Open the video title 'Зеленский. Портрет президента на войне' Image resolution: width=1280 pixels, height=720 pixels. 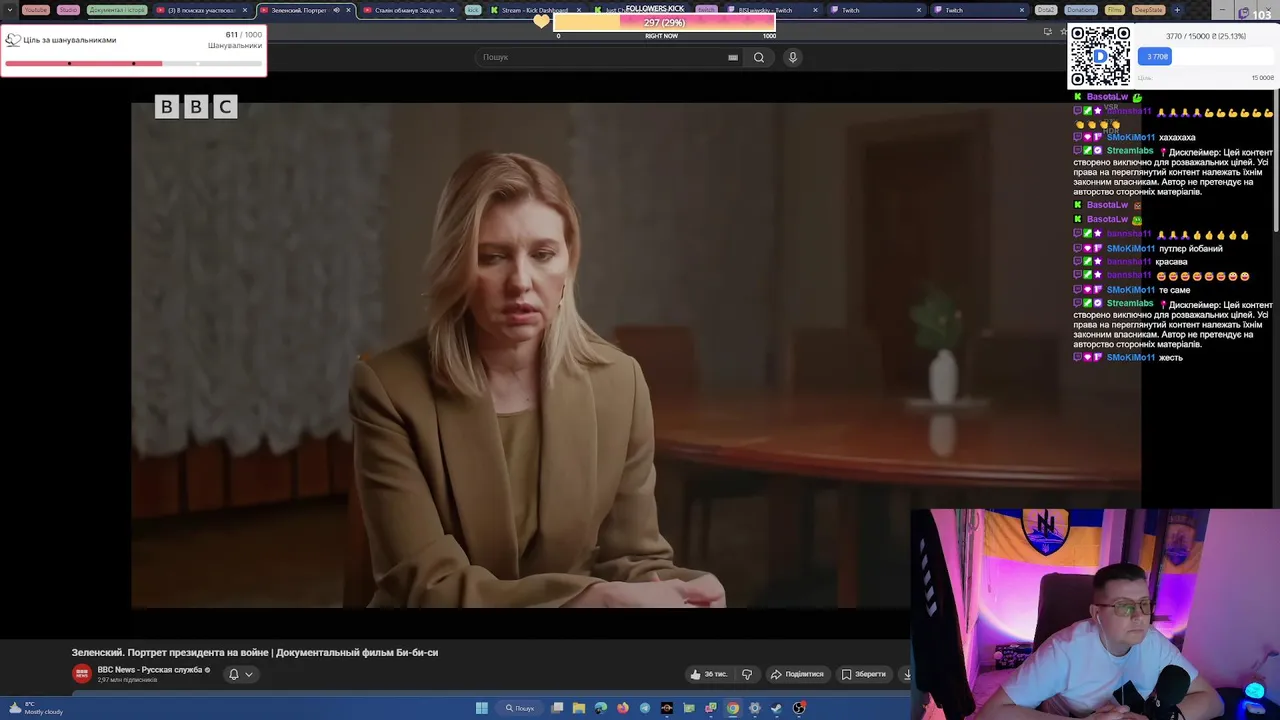click(x=255, y=652)
